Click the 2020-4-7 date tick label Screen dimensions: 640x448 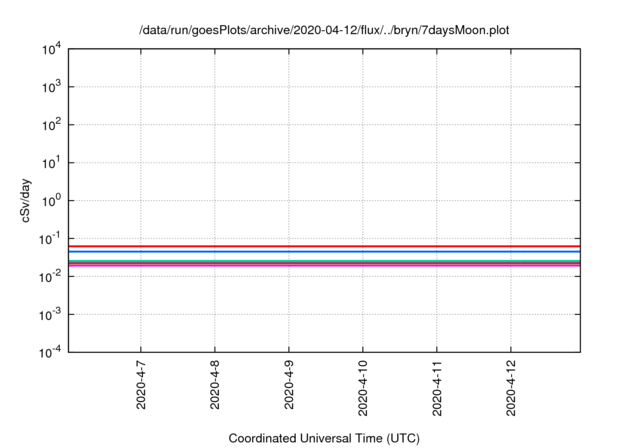tap(141, 385)
